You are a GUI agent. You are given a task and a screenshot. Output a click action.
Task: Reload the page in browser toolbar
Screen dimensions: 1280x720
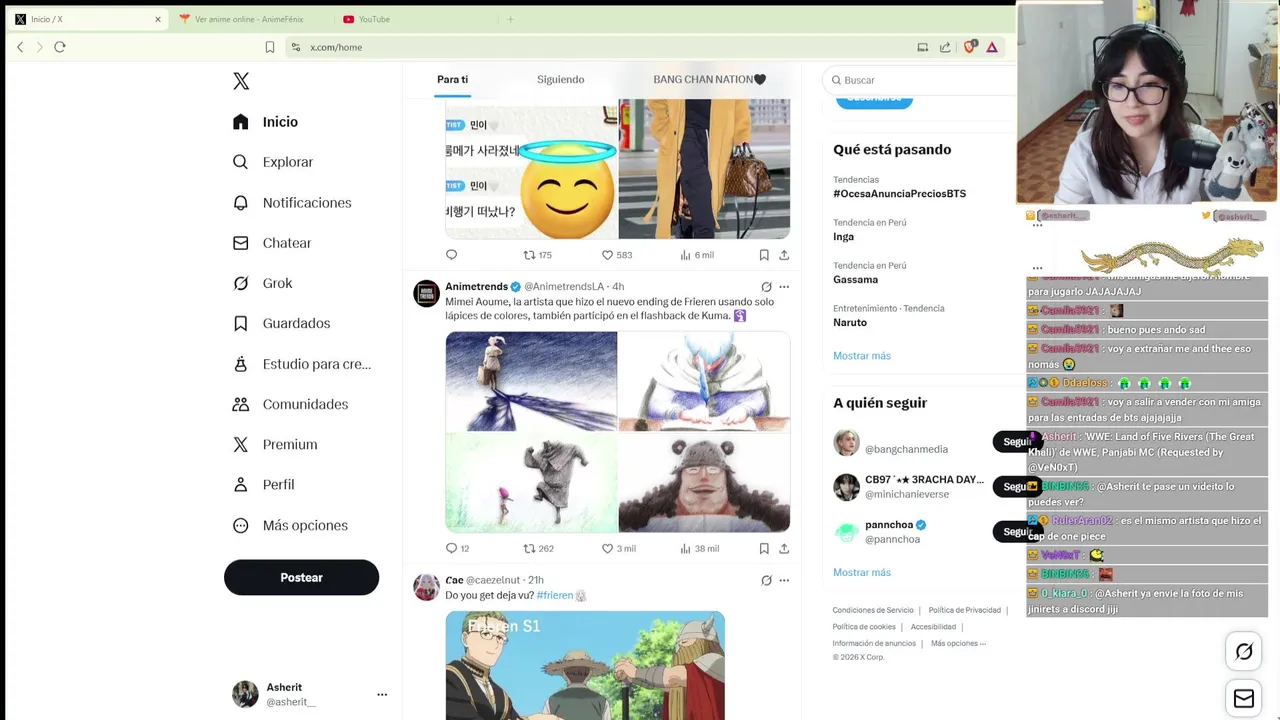60,47
